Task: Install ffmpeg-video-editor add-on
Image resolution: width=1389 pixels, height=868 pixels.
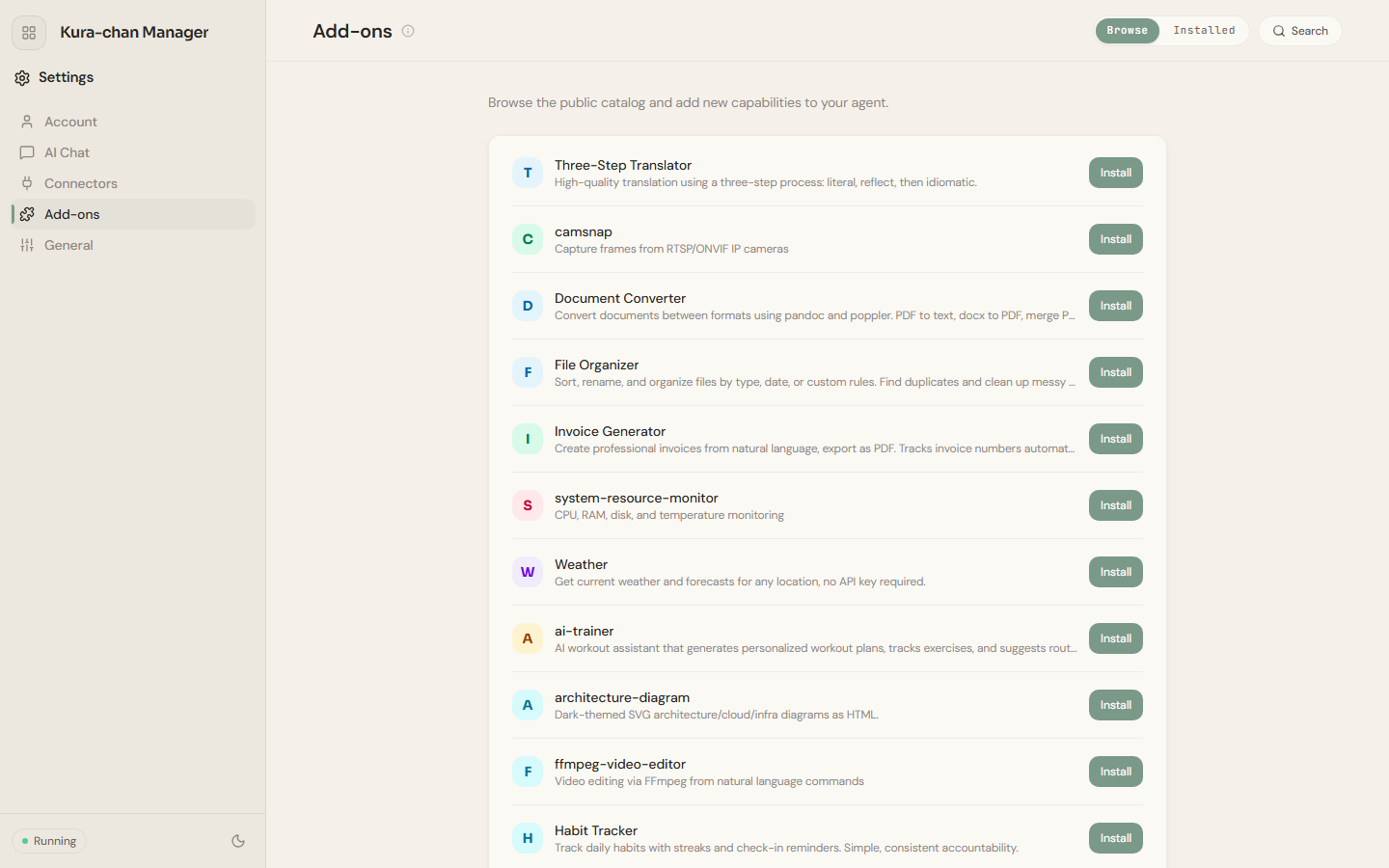Action: click(x=1115, y=772)
